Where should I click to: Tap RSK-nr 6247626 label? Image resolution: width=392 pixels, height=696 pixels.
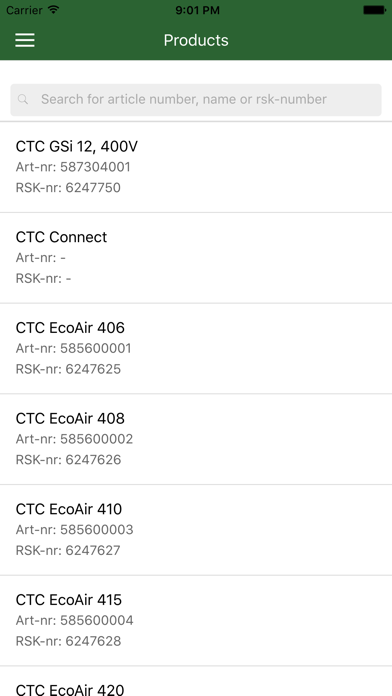68,459
